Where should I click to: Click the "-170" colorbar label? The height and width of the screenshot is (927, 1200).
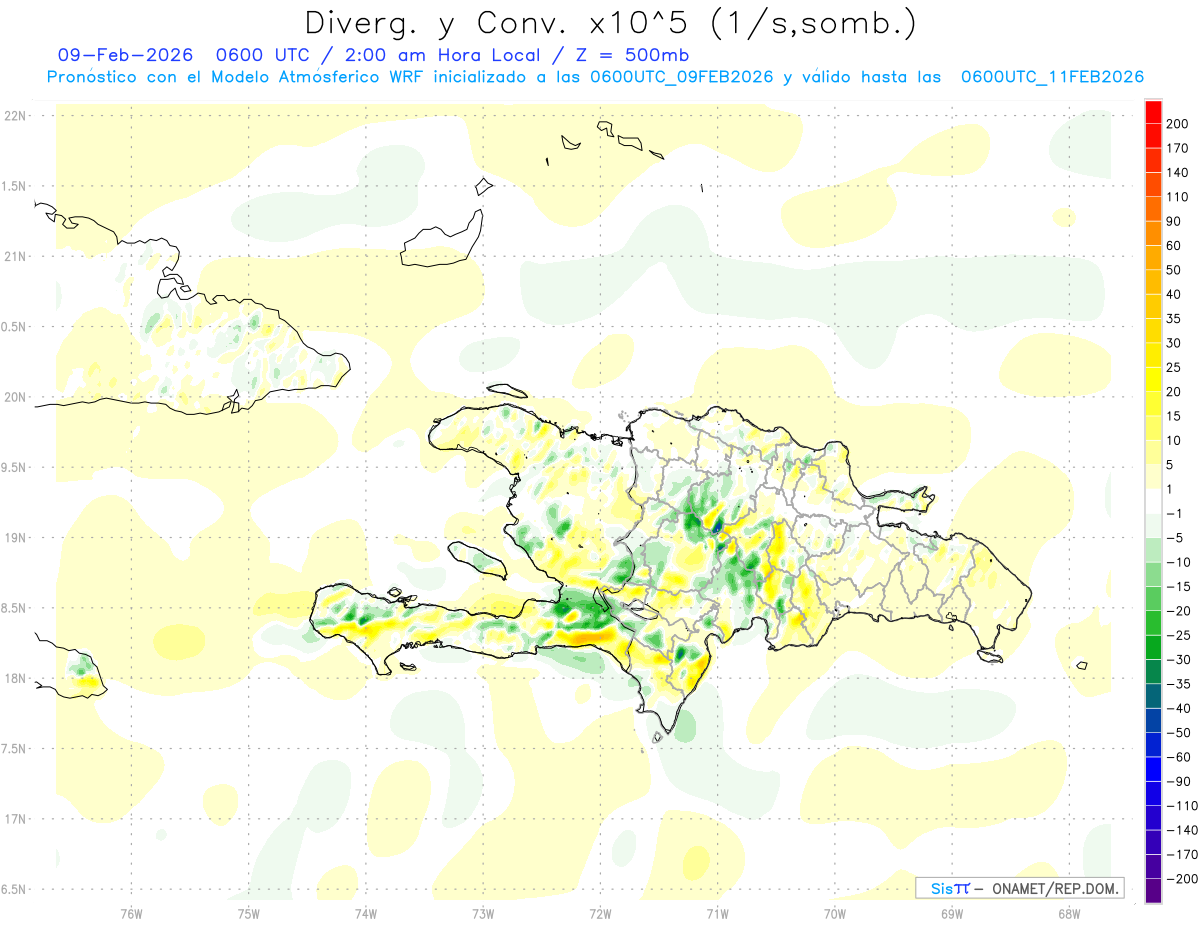(x=1181, y=854)
